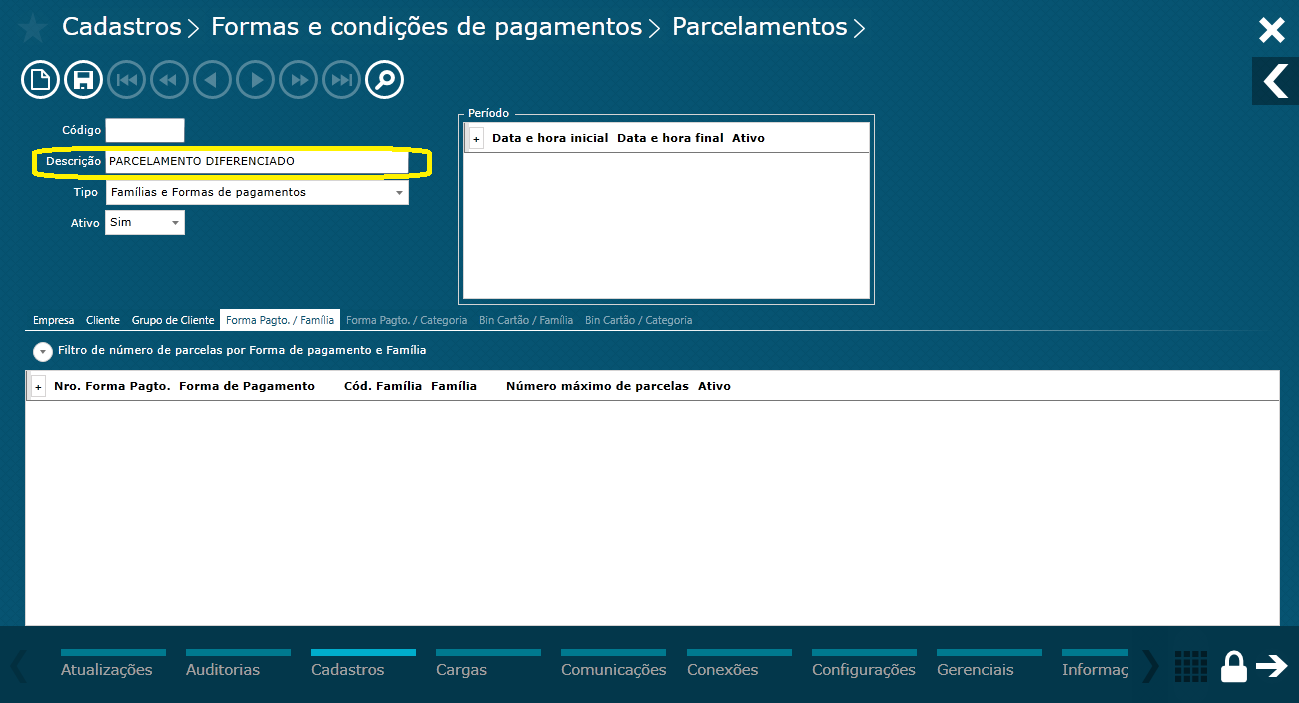Click Número máximo de parcelas column header
The image size is (1299, 703).
pyautogui.click(x=597, y=386)
